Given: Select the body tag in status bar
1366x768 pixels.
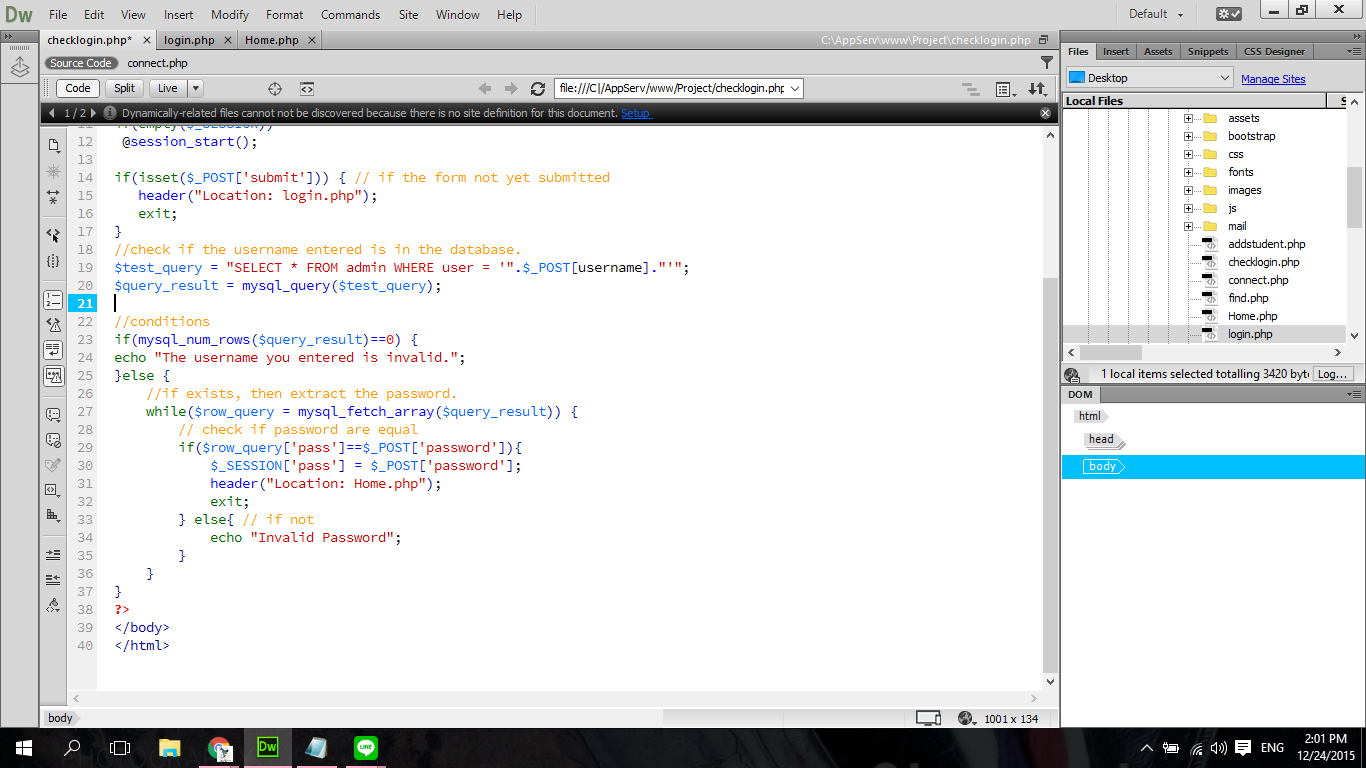Looking at the screenshot, I should pos(60,718).
